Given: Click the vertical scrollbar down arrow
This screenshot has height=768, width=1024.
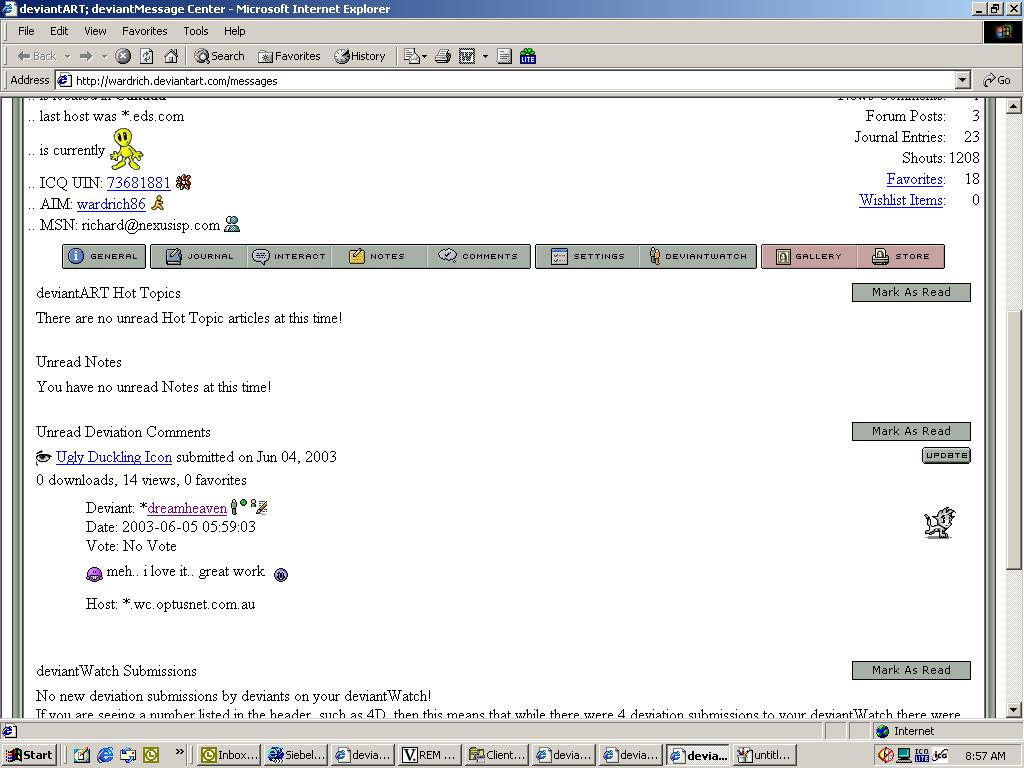Looking at the screenshot, I should [1013, 710].
